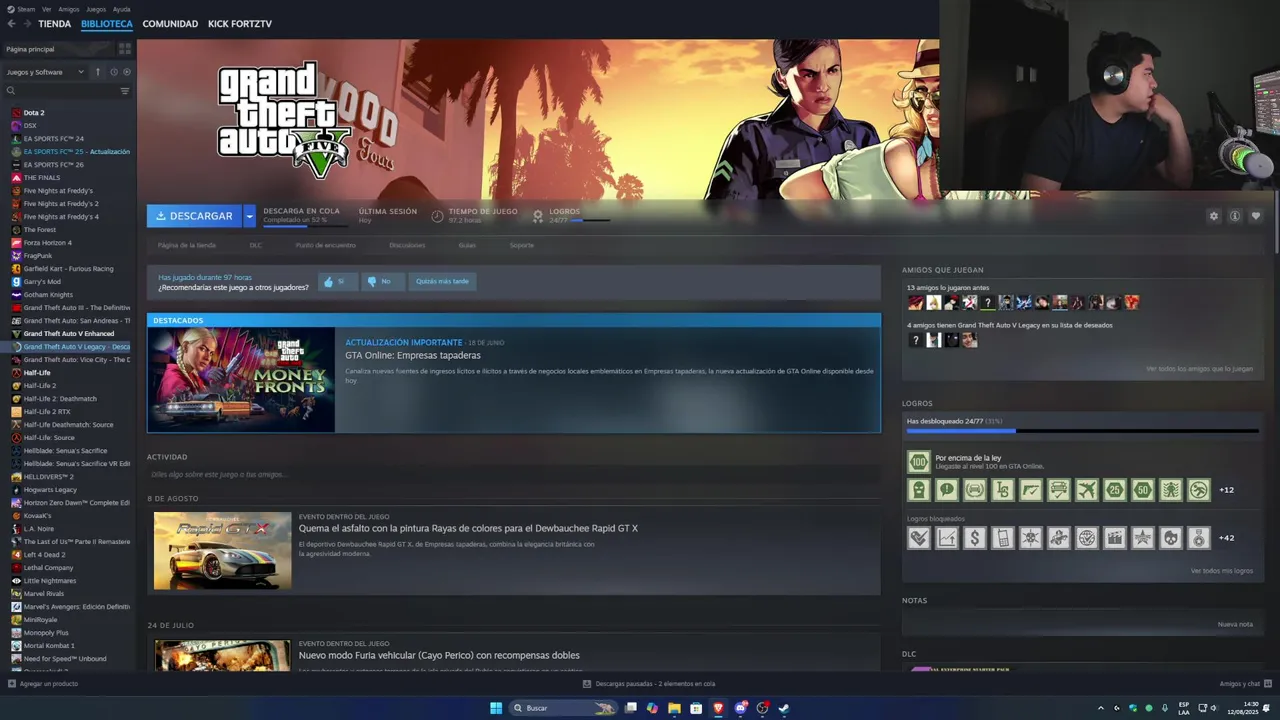Click the activity status input field
Screen dimensions: 1280x720
point(513,475)
